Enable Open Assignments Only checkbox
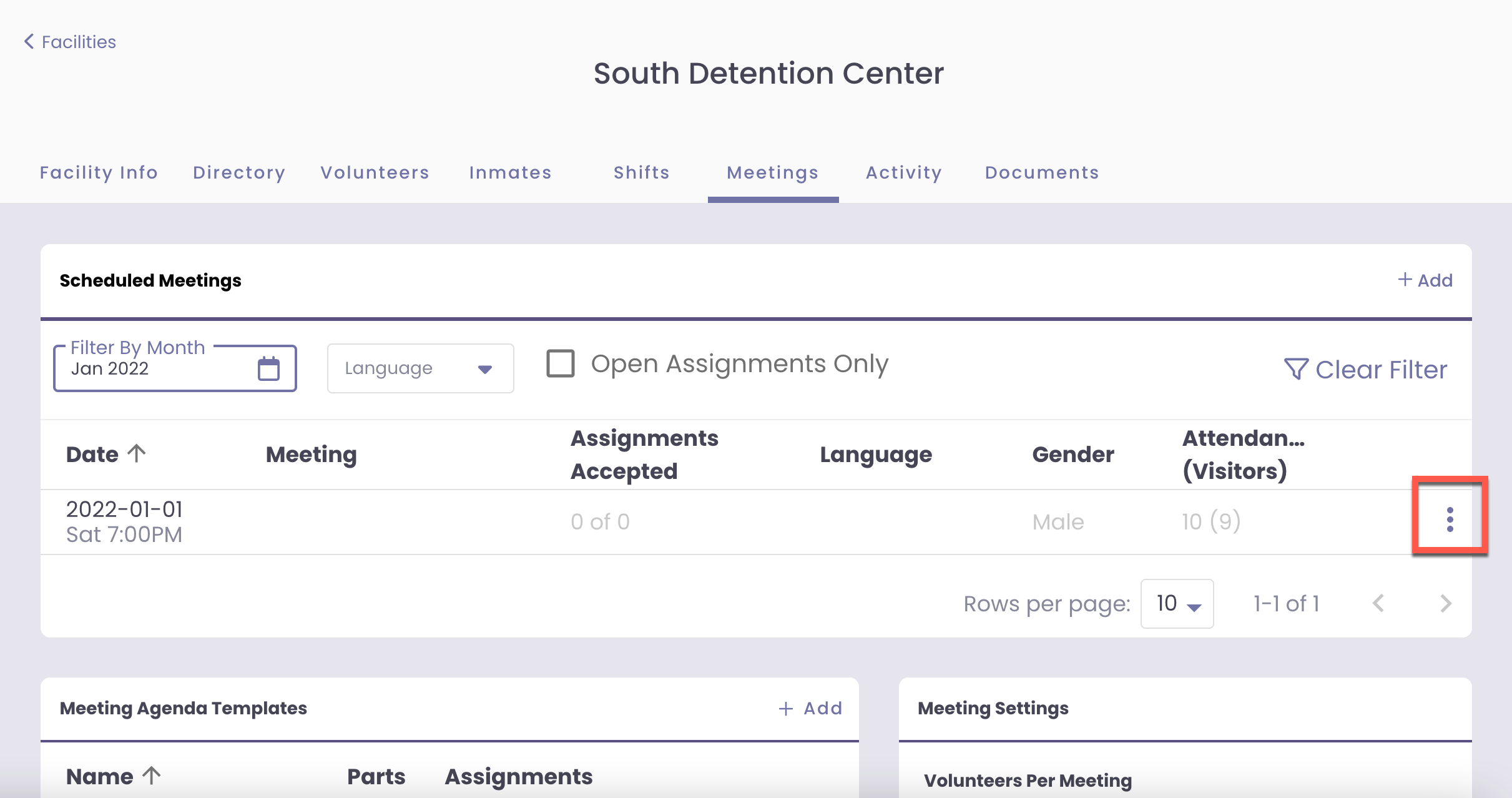 [x=560, y=363]
